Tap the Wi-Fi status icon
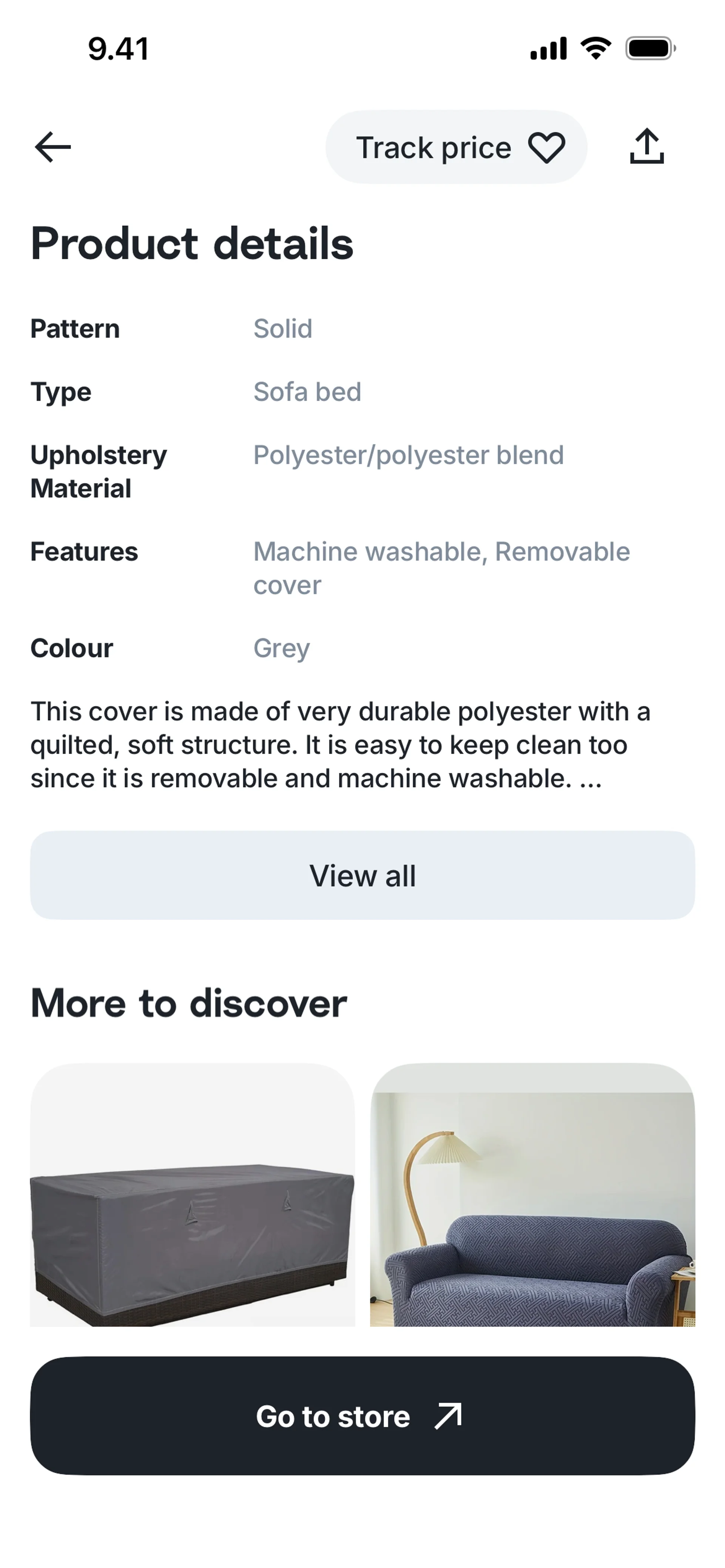Image resolution: width=725 pixels, height=1568 pixels. [x=596, y=49]
